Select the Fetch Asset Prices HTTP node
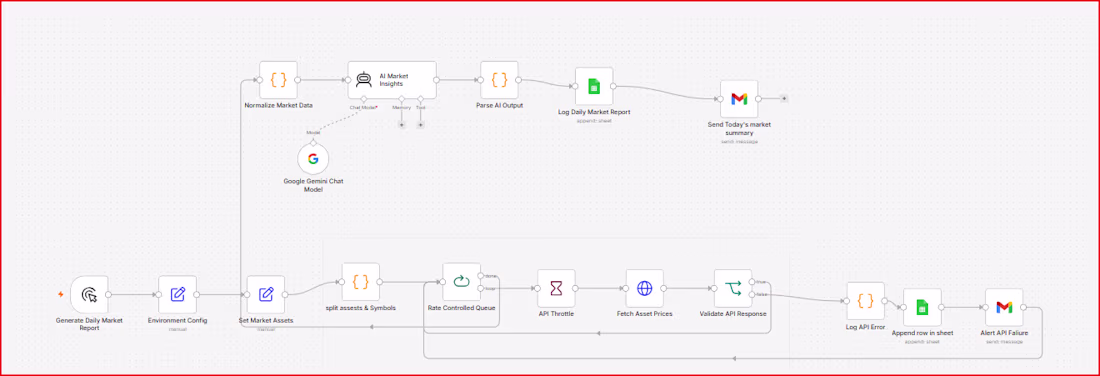 click(x=645, y=288)
